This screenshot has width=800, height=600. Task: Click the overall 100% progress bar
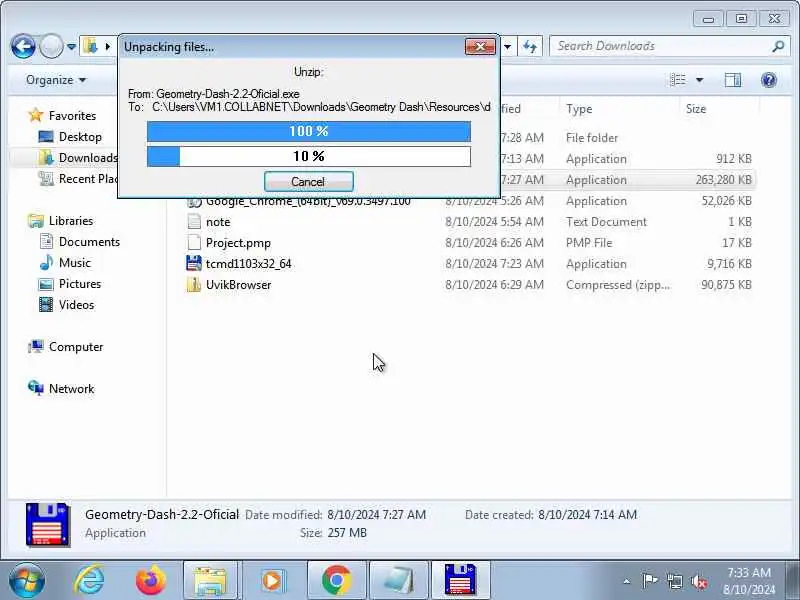click(x=309, y=131)
